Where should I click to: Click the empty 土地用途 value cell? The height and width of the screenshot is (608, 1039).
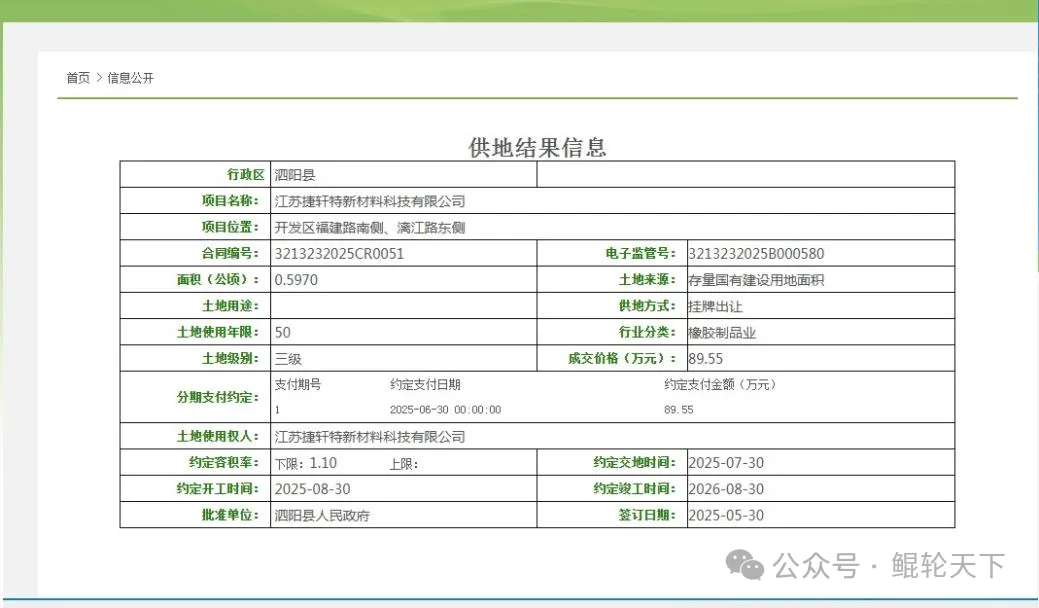(x=403, y=306)
